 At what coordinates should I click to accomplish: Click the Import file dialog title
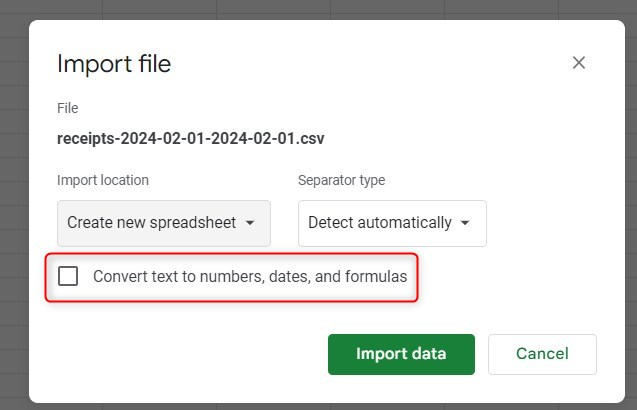(x=114, y=64)
